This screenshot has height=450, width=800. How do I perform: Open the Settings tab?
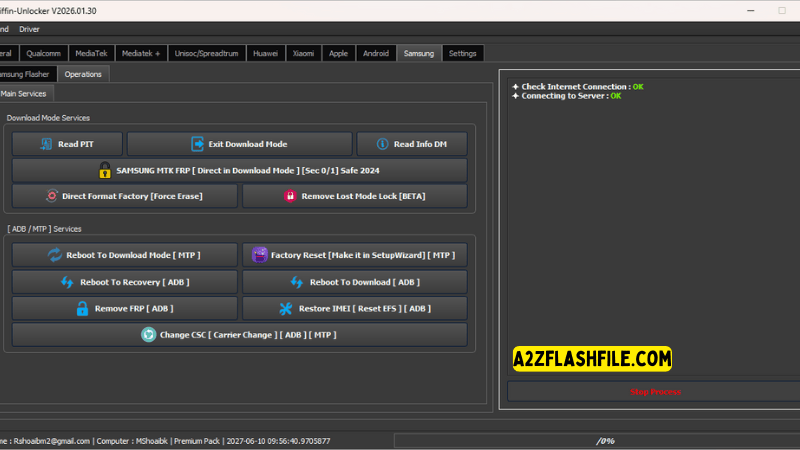tap(462, 53)
